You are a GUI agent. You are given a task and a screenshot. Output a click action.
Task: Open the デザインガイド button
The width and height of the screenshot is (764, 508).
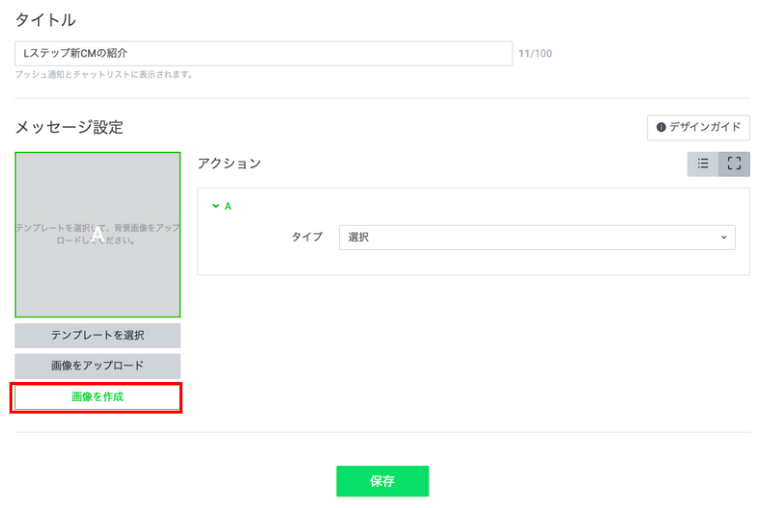point(698,128)
